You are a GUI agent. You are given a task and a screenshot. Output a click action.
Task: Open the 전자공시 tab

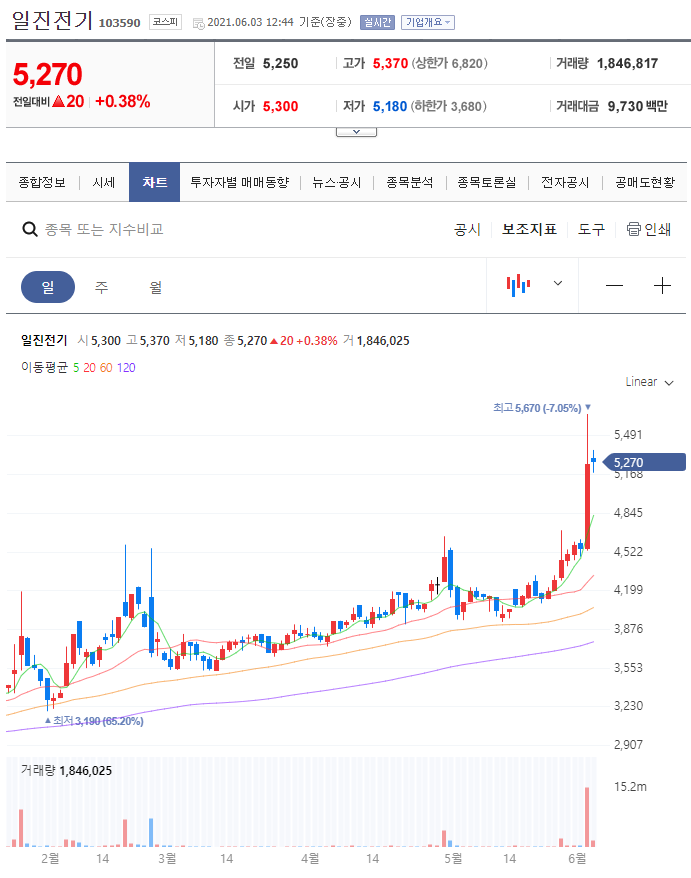[565, 182]
